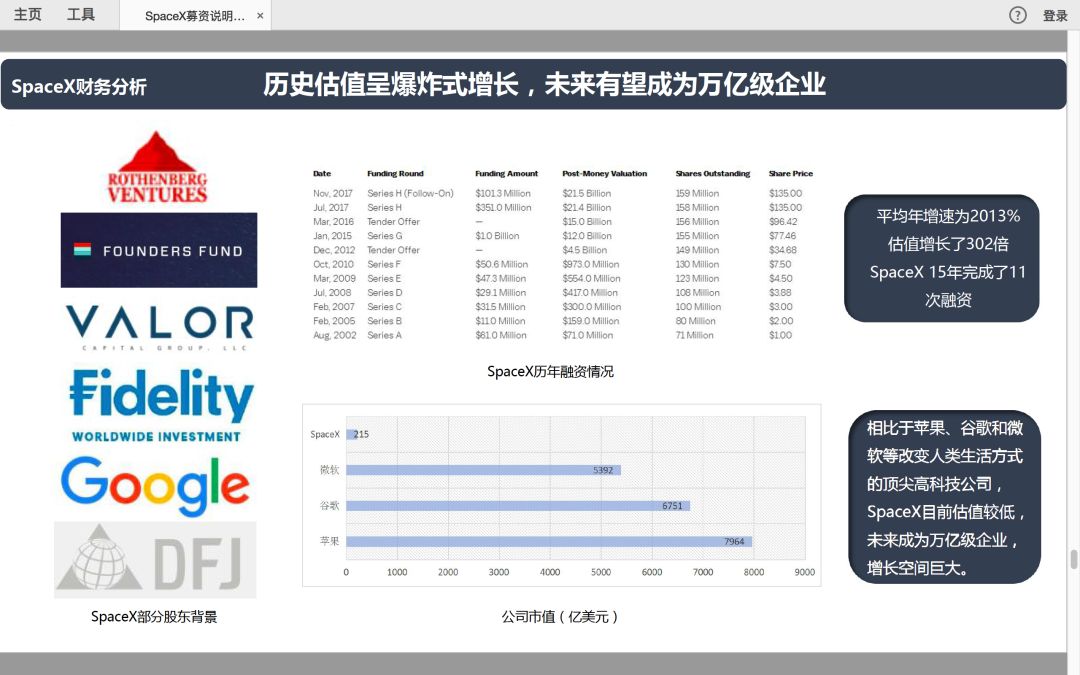Click the 'Feb, 2007' date cell
The width and height of the screenshot is (1080, 675).
point(334,307)
